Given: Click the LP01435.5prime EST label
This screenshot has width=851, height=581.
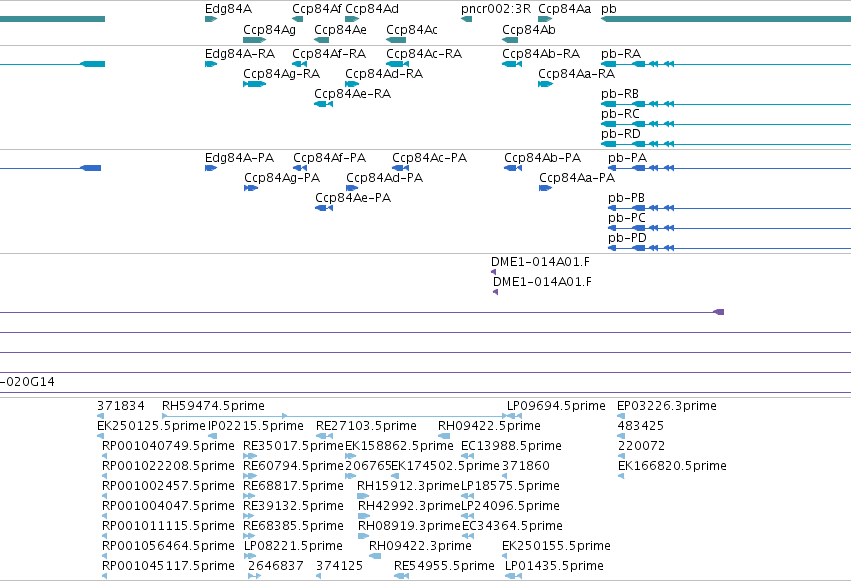Looking at the screenshot, I should click(x=554, y=566).
